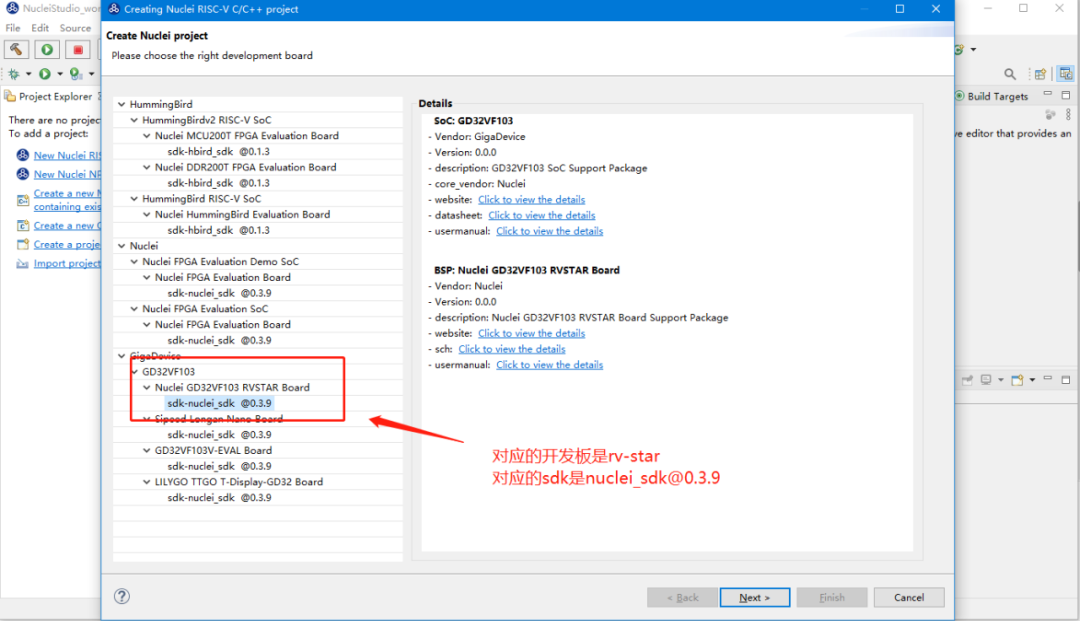The image size is (1080, 621).
Task: Minimize the Build Targets view
Action: (1048, 94)
